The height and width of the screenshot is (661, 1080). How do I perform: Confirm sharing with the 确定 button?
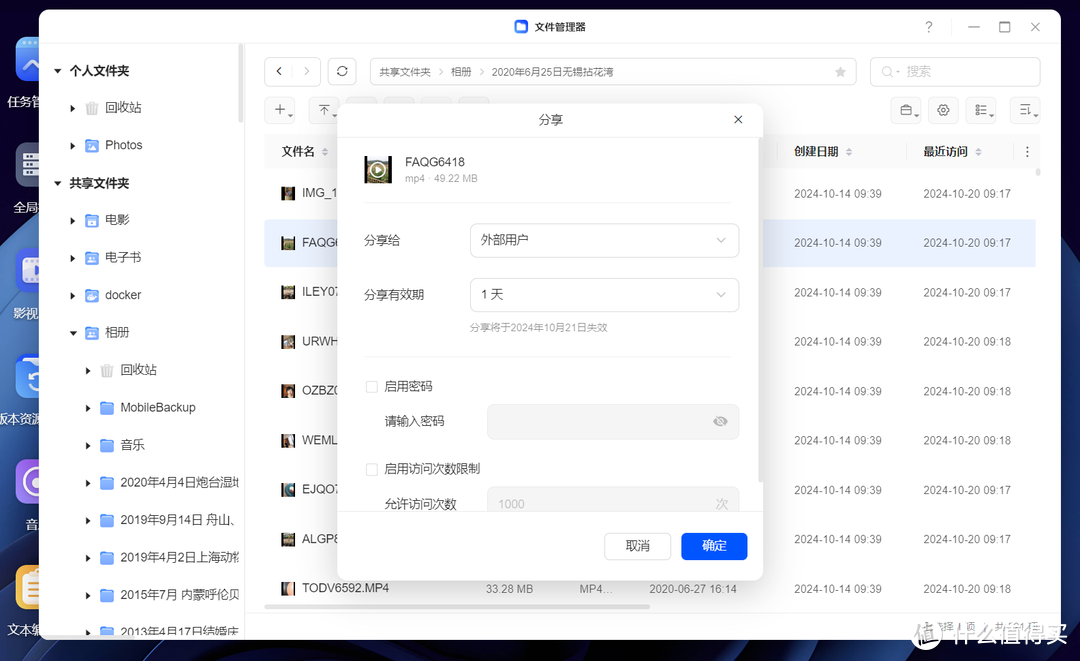(x=714, y=546)
